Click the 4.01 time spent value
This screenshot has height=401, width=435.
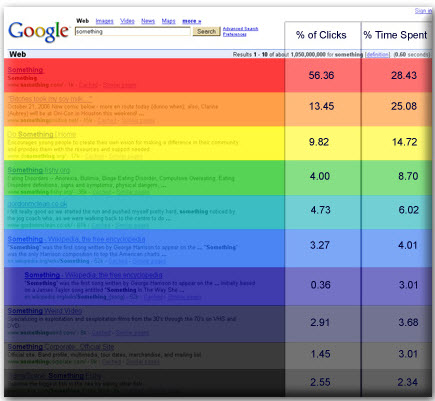(408, 245)
